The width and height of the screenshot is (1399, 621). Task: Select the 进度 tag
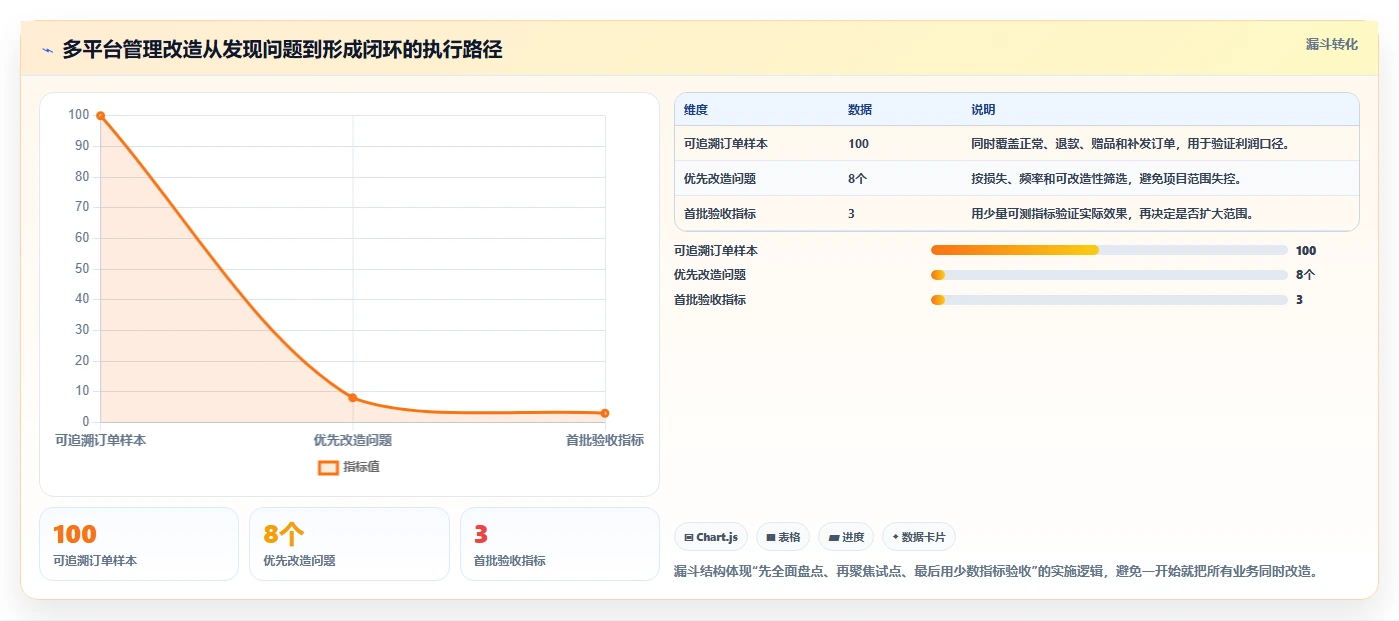pyautogui.click(x=846, y=537)
